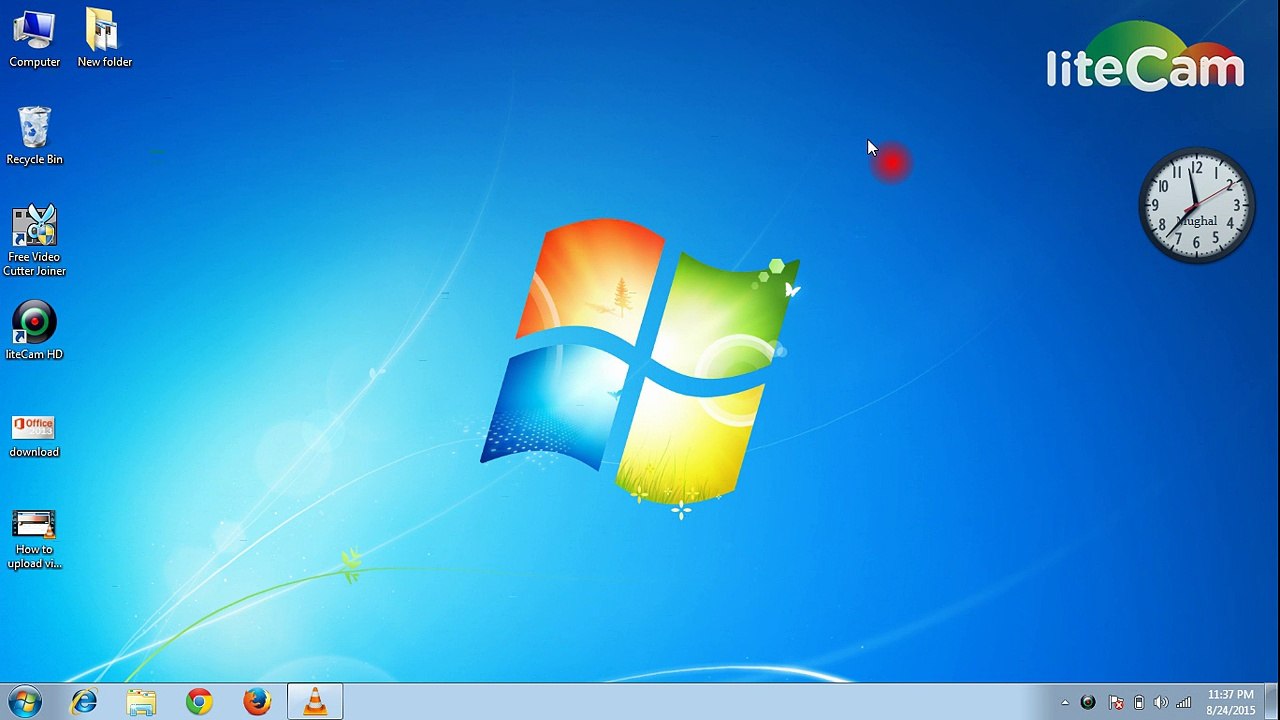1280x720 pixels.
Task: Open the Action Center flag icon
Action: (1116, 703)
